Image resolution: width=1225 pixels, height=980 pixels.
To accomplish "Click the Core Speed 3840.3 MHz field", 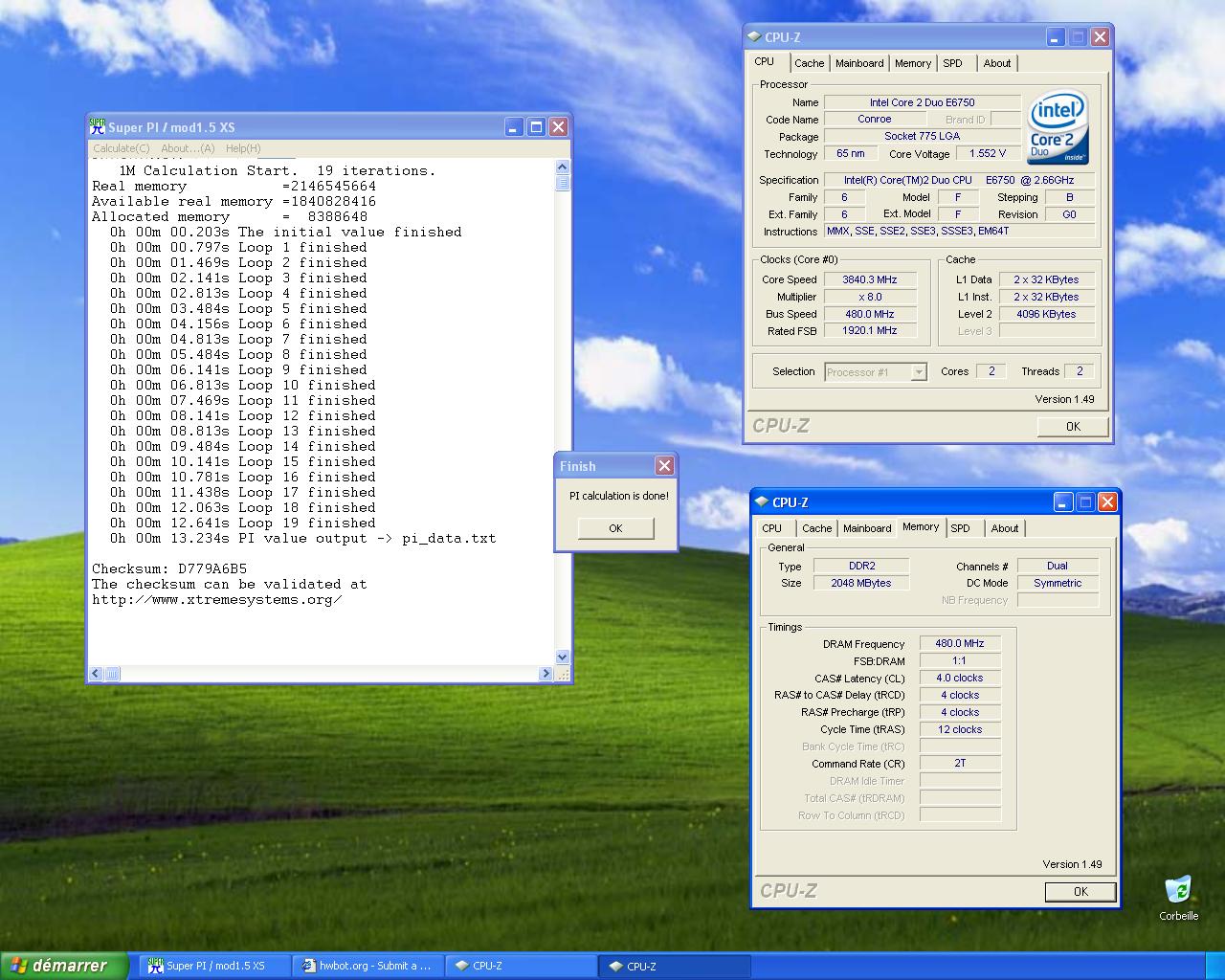I will [x=870, y=280].
